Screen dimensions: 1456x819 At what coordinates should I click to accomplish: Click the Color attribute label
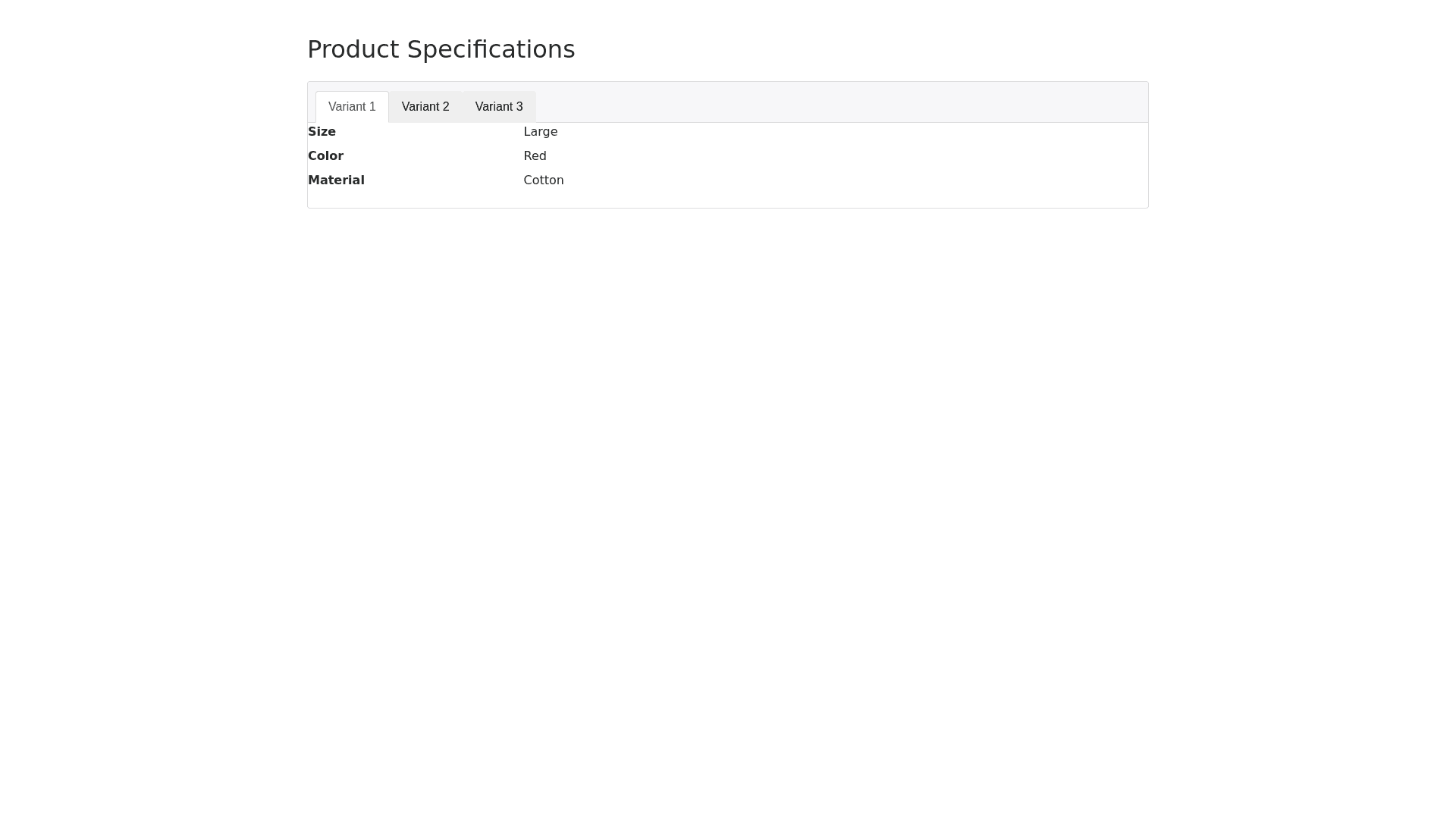pos(325,156)
